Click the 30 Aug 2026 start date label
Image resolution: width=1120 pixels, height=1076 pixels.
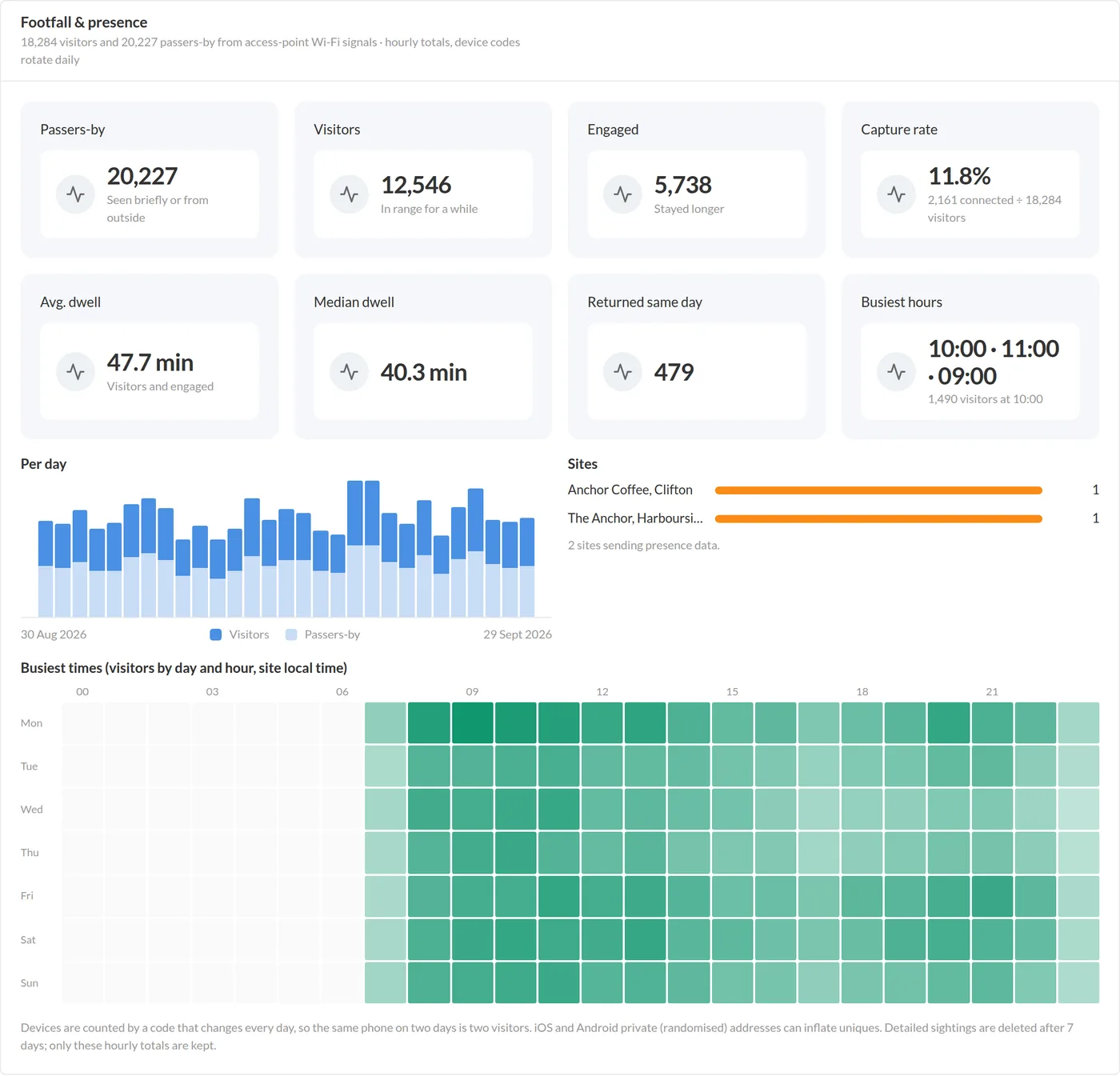pyautogui.click(x=54, y=634)
